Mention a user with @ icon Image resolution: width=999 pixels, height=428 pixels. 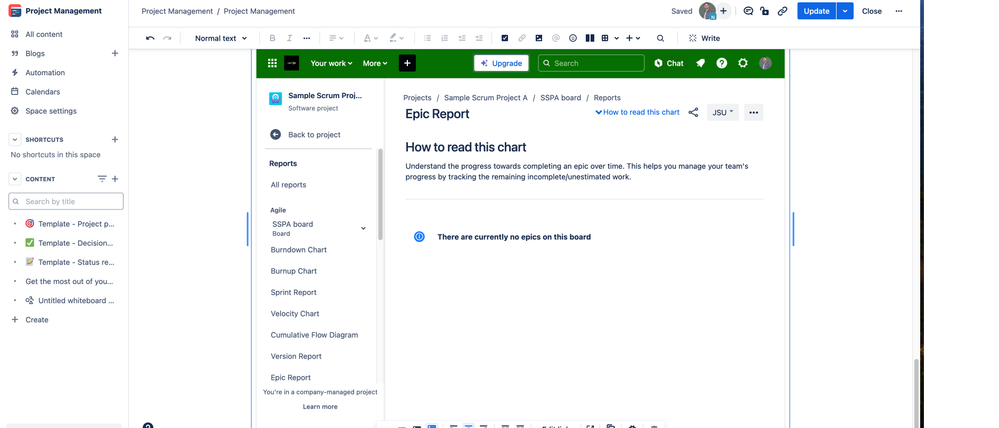(x=556, y=38)
